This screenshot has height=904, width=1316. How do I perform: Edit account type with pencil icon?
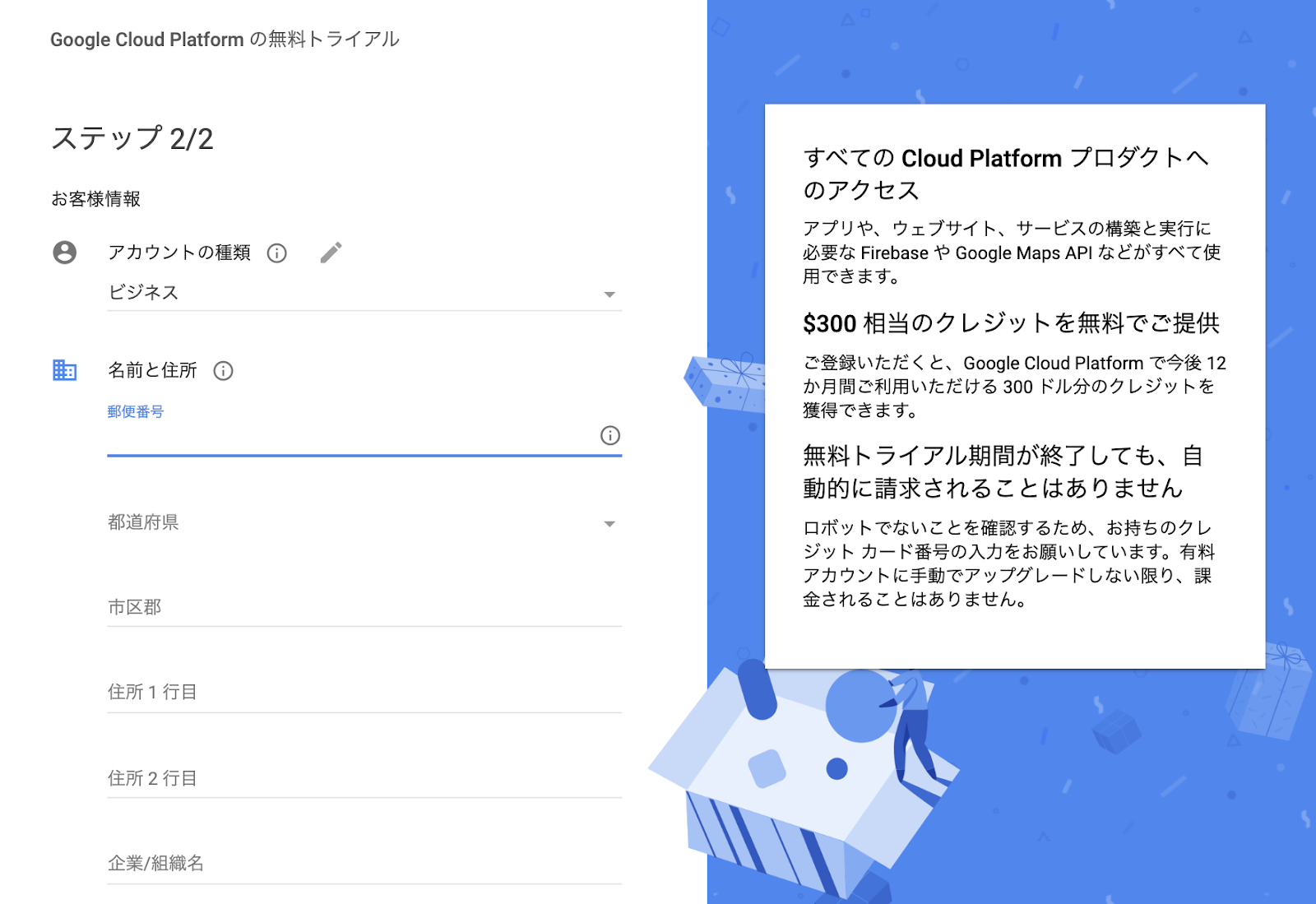click(x=331, y=253)
